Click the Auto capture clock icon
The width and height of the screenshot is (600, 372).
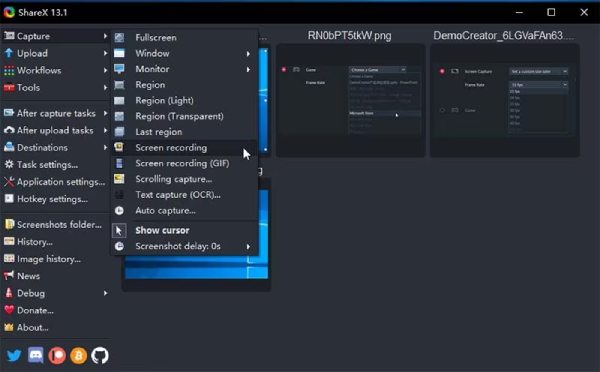click(x=119, y=210)
